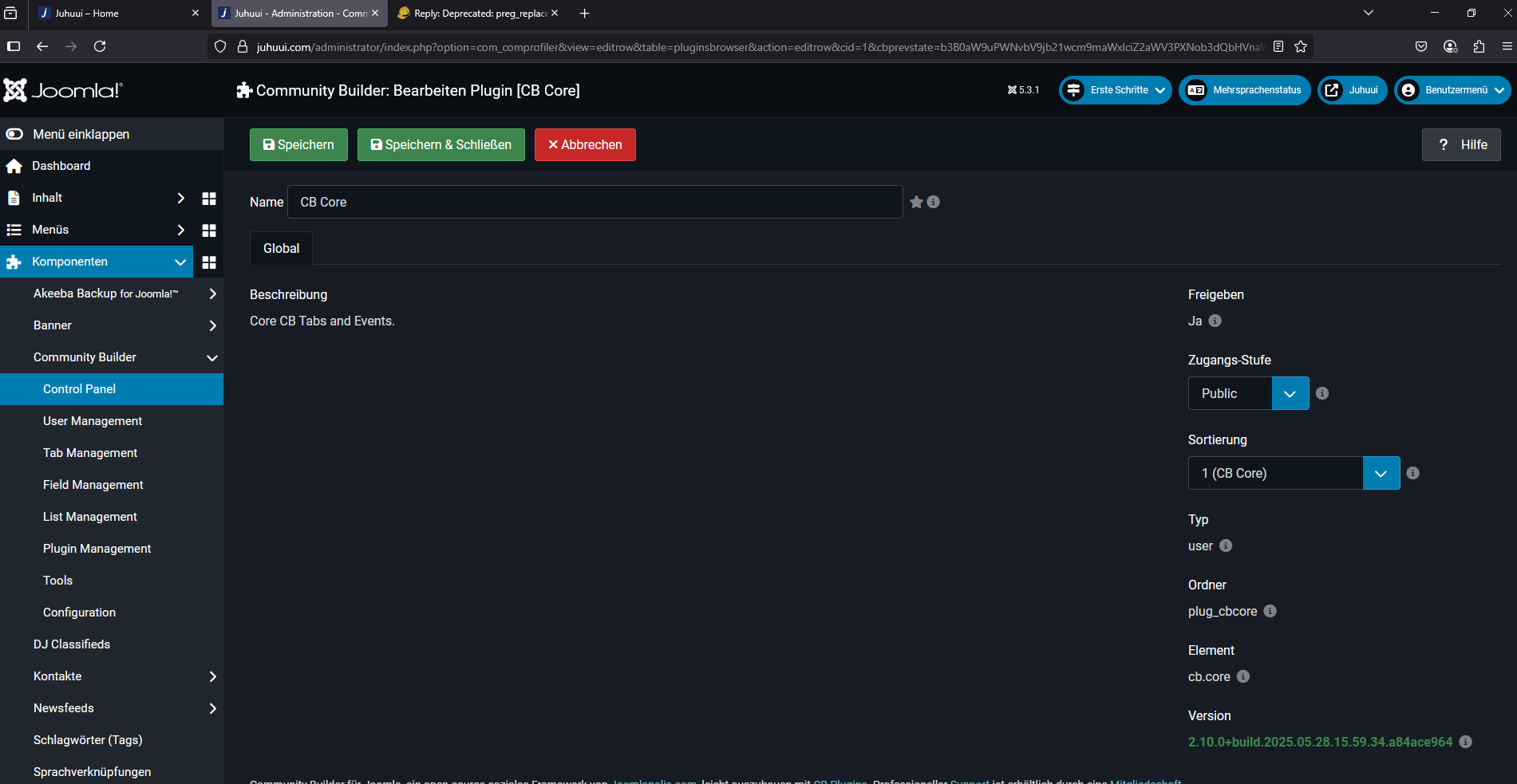Open reader view icon in address bar

1278,46
